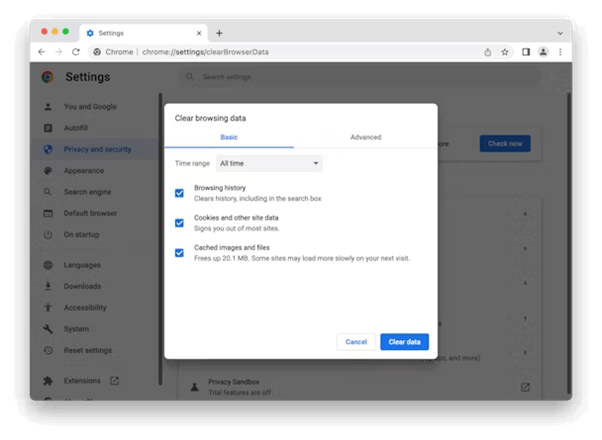The height and width of the screenshot is (440, 602).
Task: Click the external link icon next to Extensions
Action: click(114, 380)
